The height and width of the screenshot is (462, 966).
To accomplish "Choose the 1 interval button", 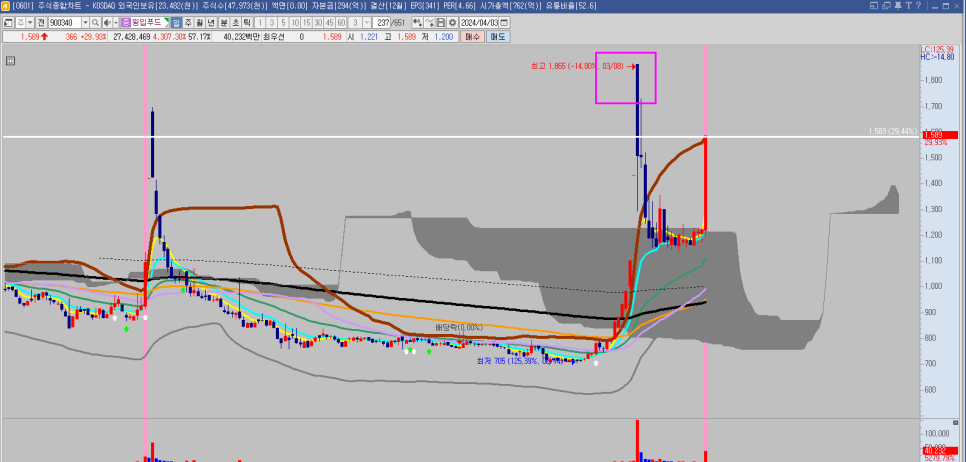I will [260, 22].
